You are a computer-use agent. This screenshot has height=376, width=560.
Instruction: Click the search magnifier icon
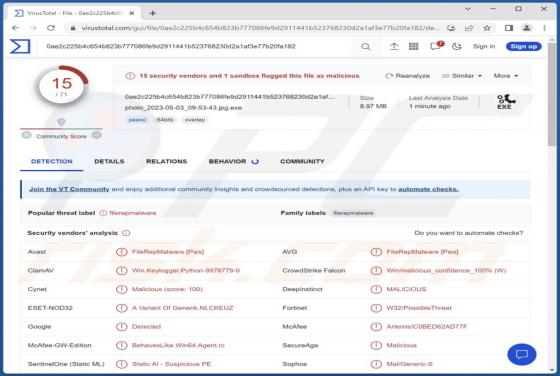pyautogui.click(x=366, y=46)
